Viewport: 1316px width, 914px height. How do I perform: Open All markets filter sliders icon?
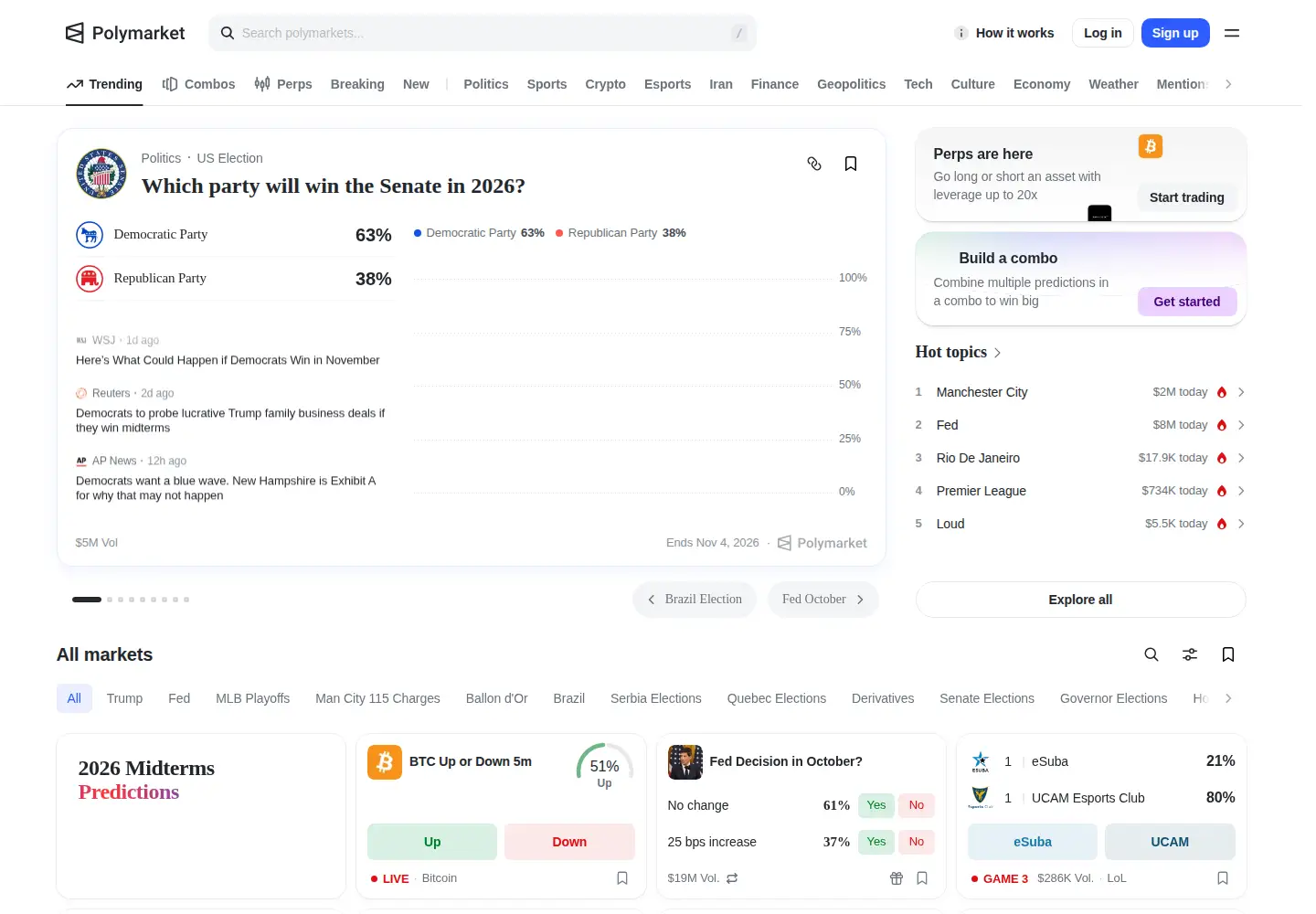[1190, 654]
